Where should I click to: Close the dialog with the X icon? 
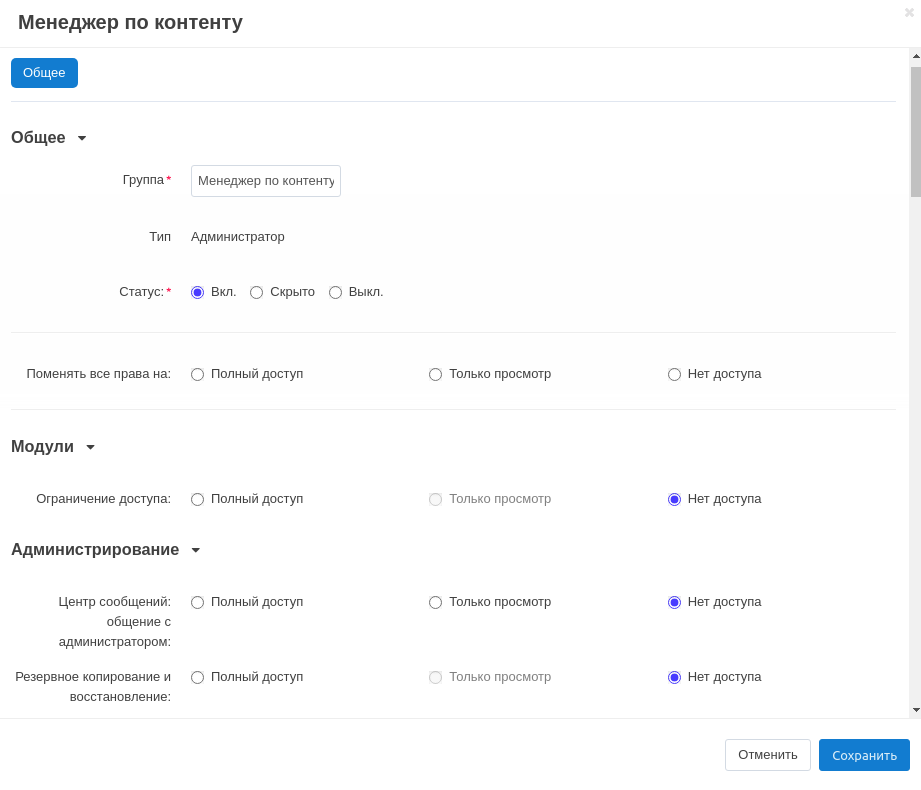pos(909,12)
